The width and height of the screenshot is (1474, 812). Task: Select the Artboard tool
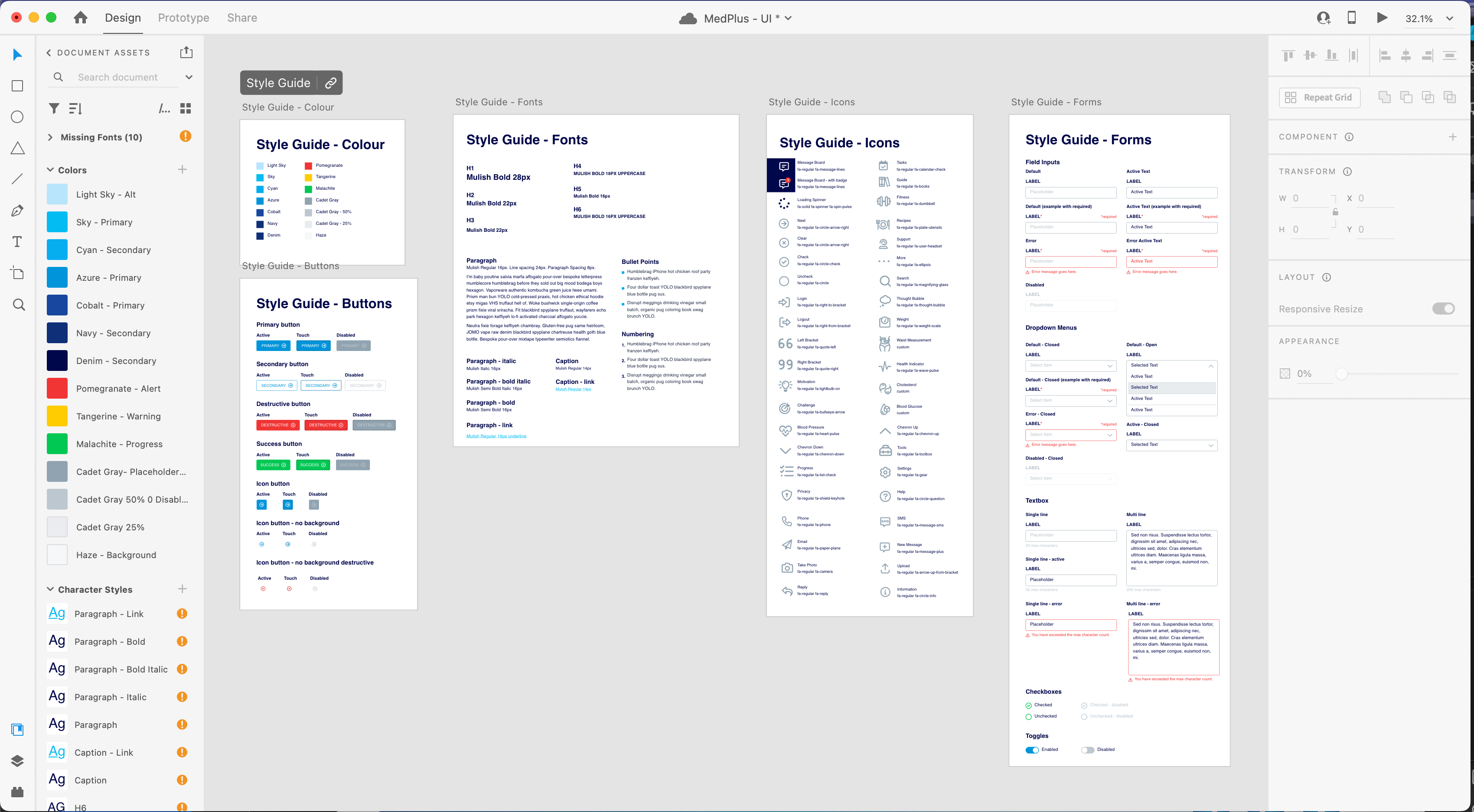(17, 273)
